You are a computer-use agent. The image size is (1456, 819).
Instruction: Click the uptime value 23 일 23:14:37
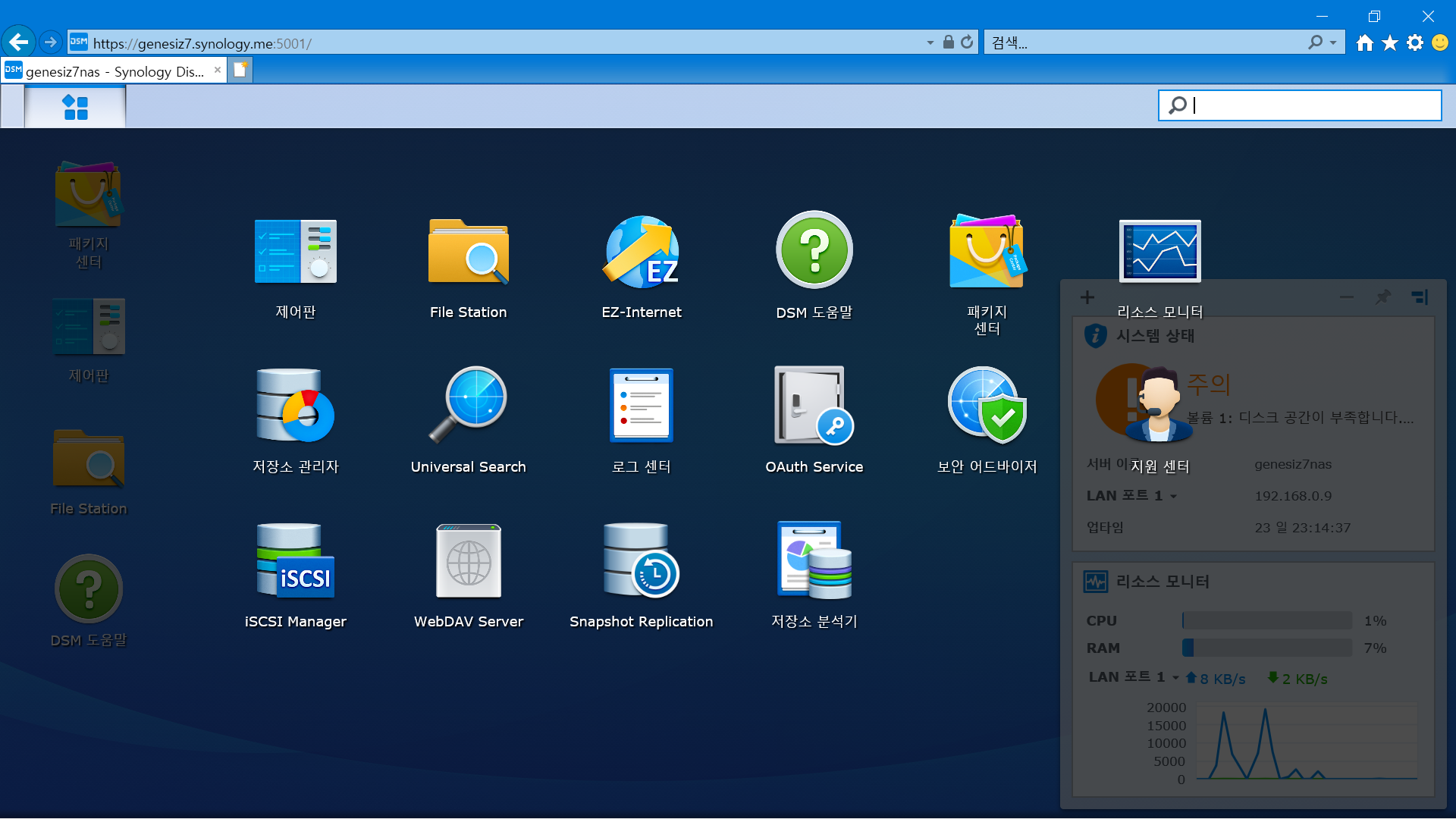[1302, 528]
